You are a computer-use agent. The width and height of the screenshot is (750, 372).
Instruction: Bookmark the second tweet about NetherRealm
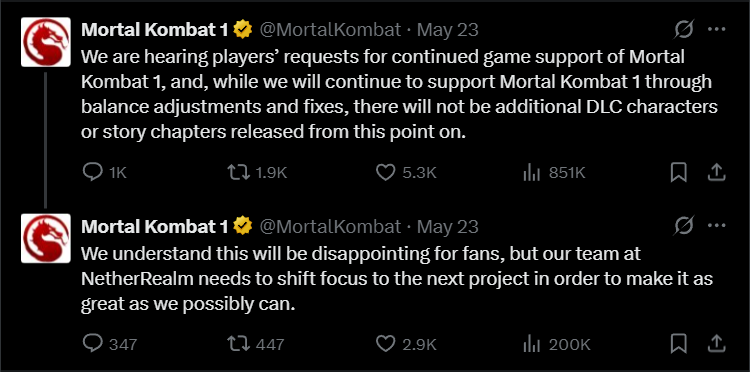(x=678, y=343)
